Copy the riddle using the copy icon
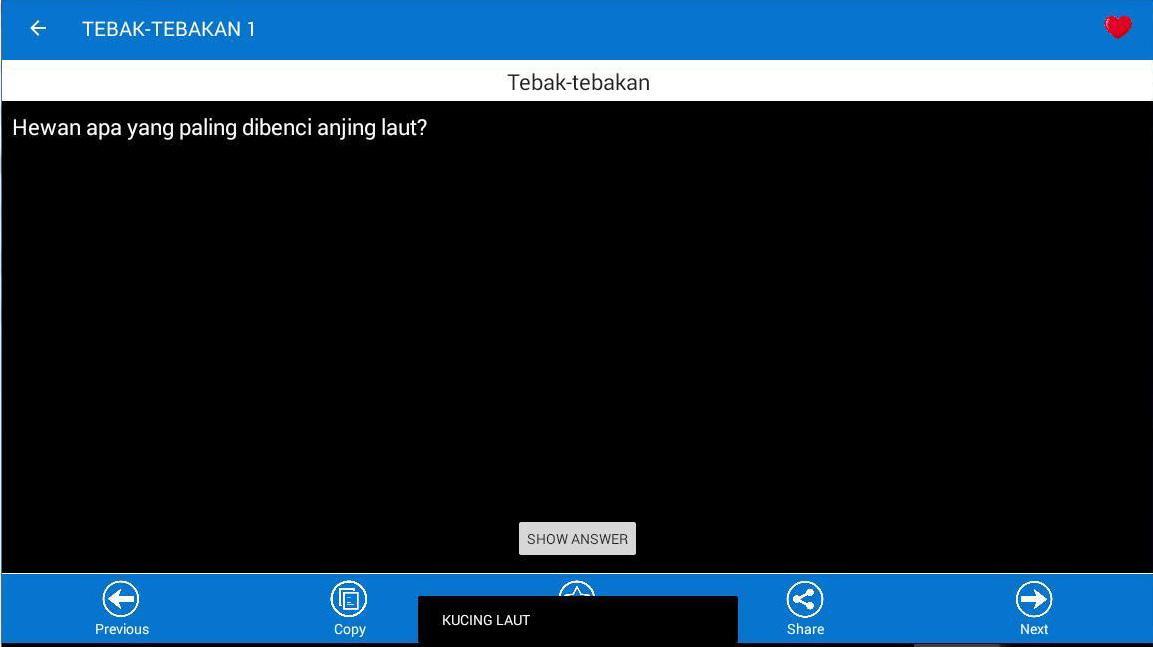The height and width of the screenshot is (647, 1153). click(x=349, y=599)
